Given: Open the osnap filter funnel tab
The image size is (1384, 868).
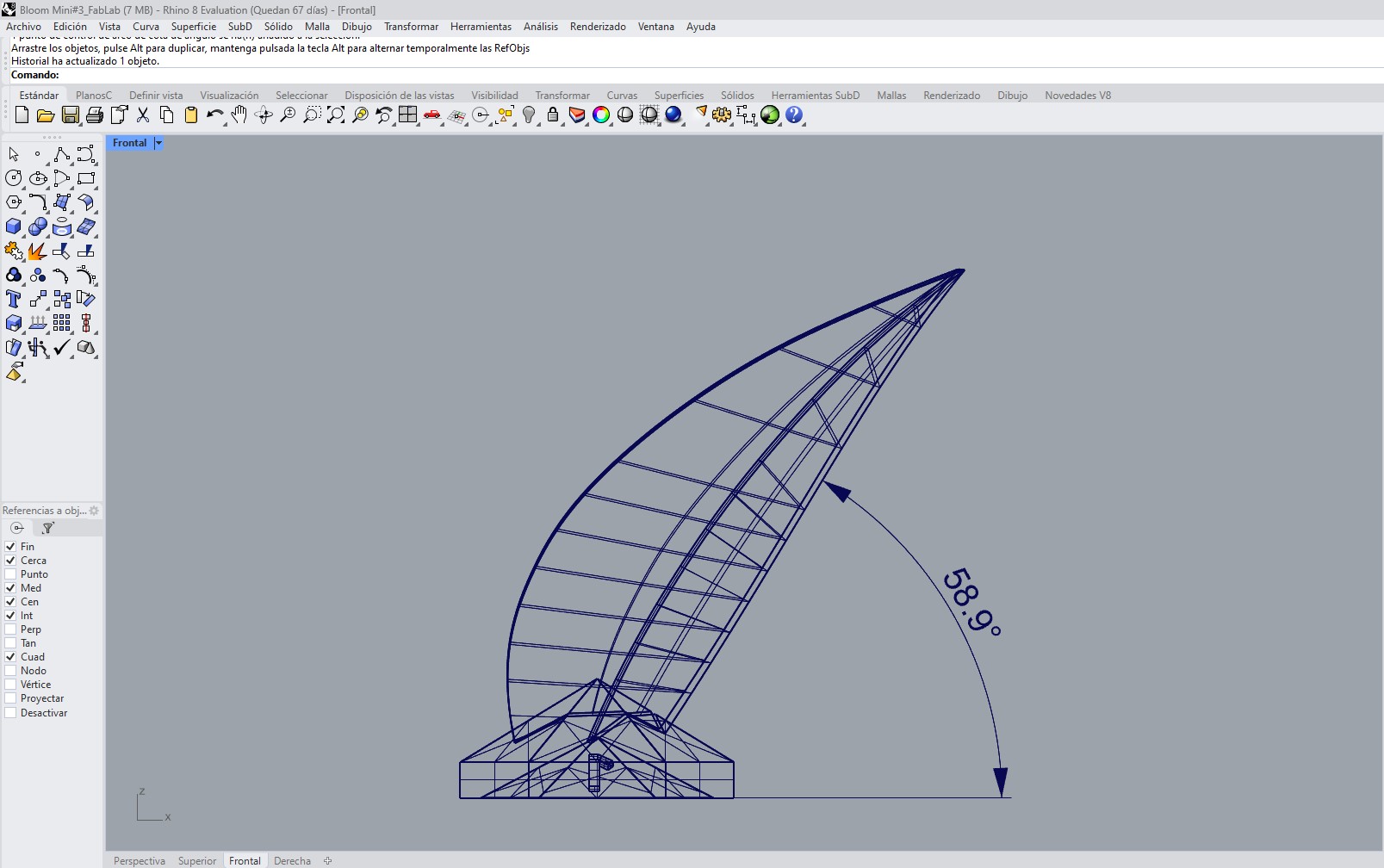Looking at the screenshot, I should (x=48, y=528).
